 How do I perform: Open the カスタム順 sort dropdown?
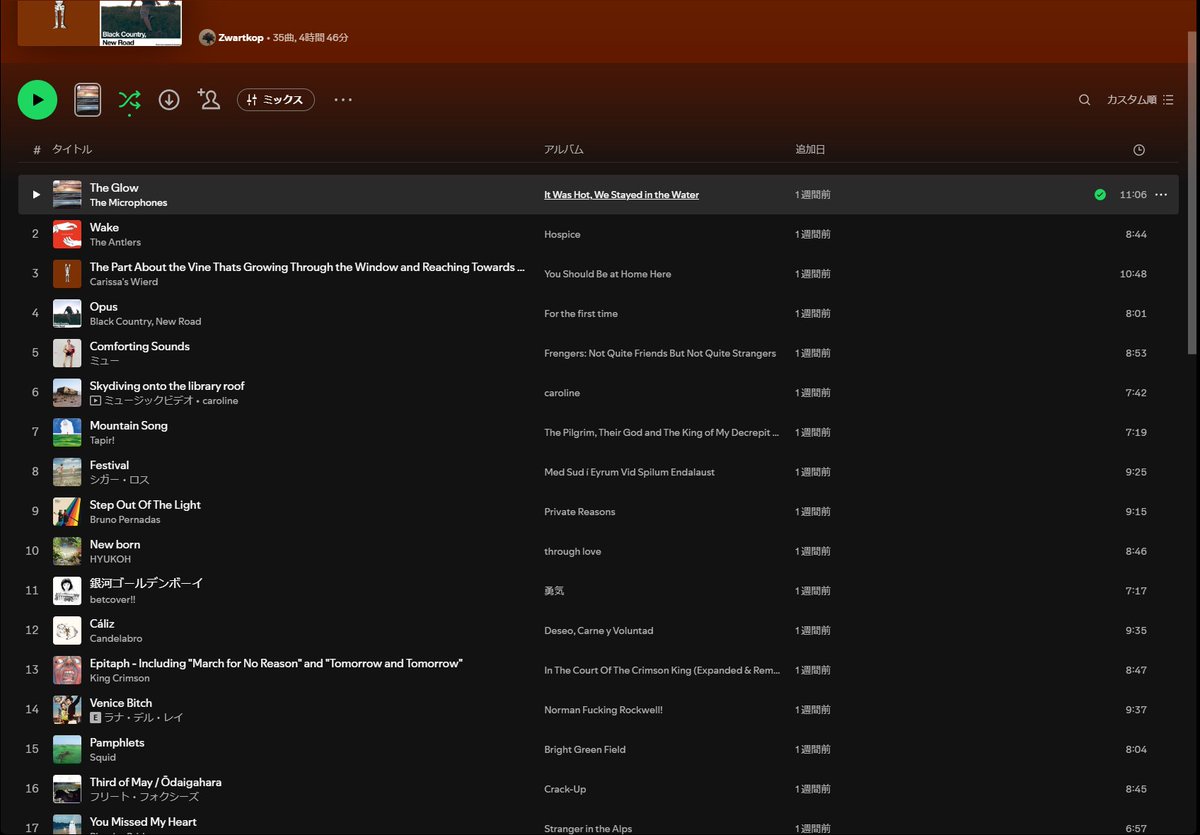pos(1140,100)
